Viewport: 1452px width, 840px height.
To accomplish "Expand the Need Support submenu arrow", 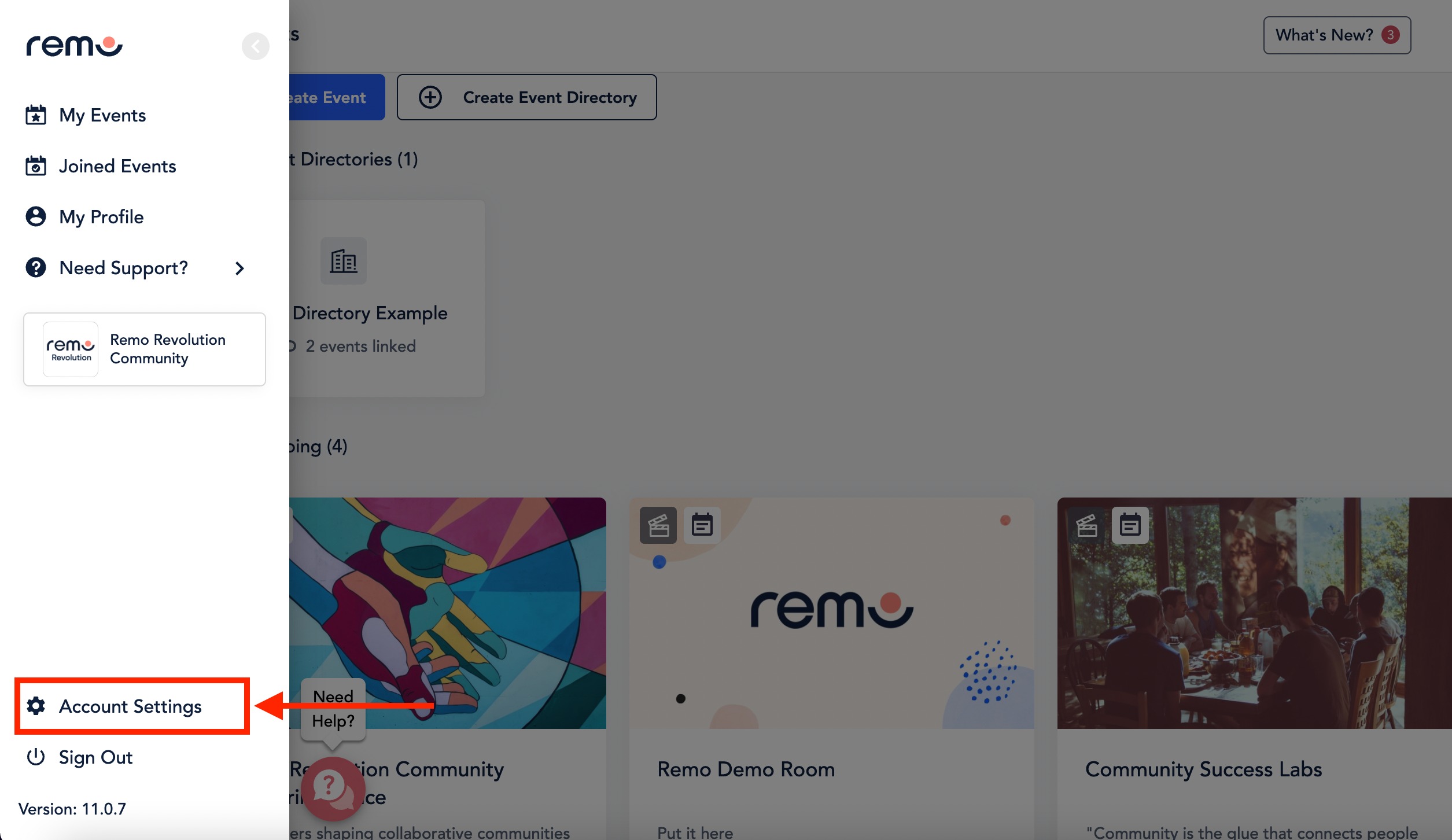I will point(239,268).
